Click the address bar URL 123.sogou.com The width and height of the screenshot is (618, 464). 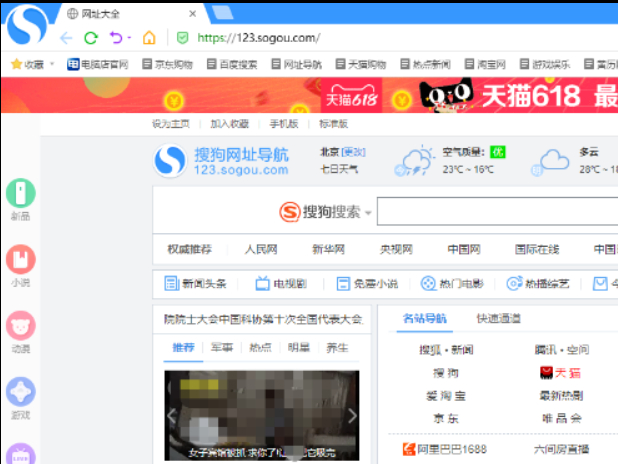click(259, 38)
